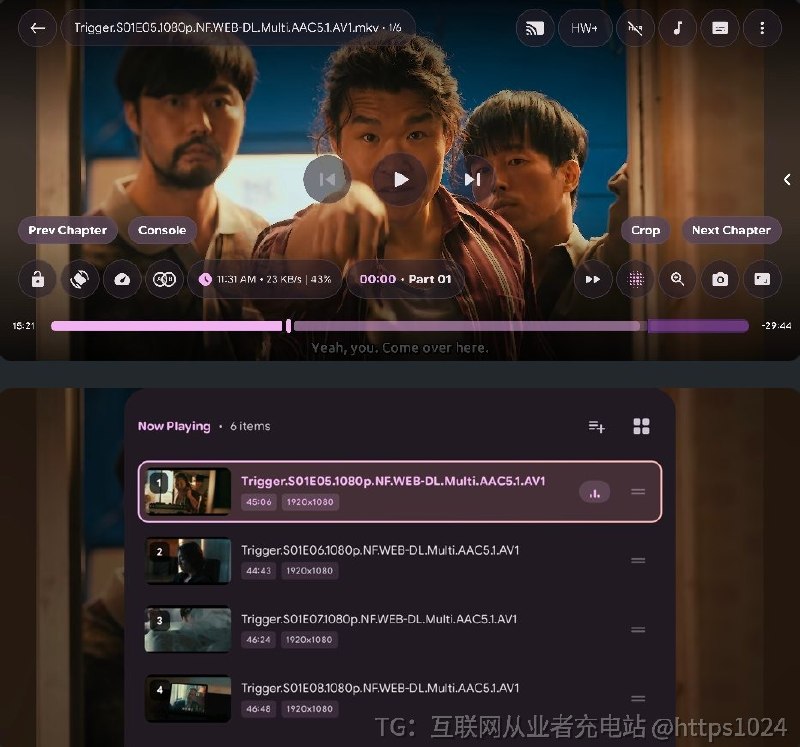The image size is (800, 747).
Task: Jump to Prev Chapter
Action: [68, 230]
